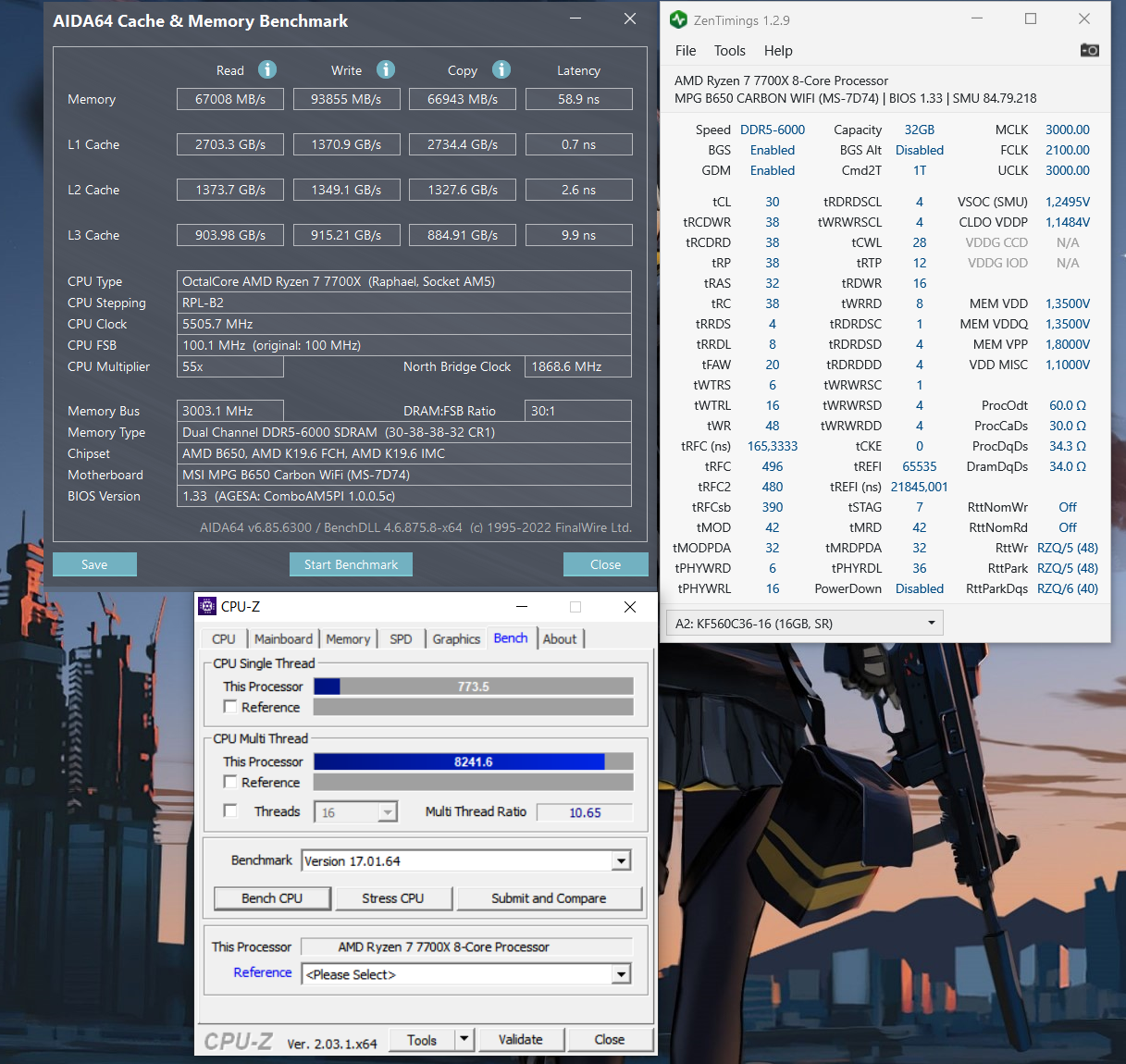Click the ZenTimings app logo icon
1126x1064 pixels.
[679, 19]
